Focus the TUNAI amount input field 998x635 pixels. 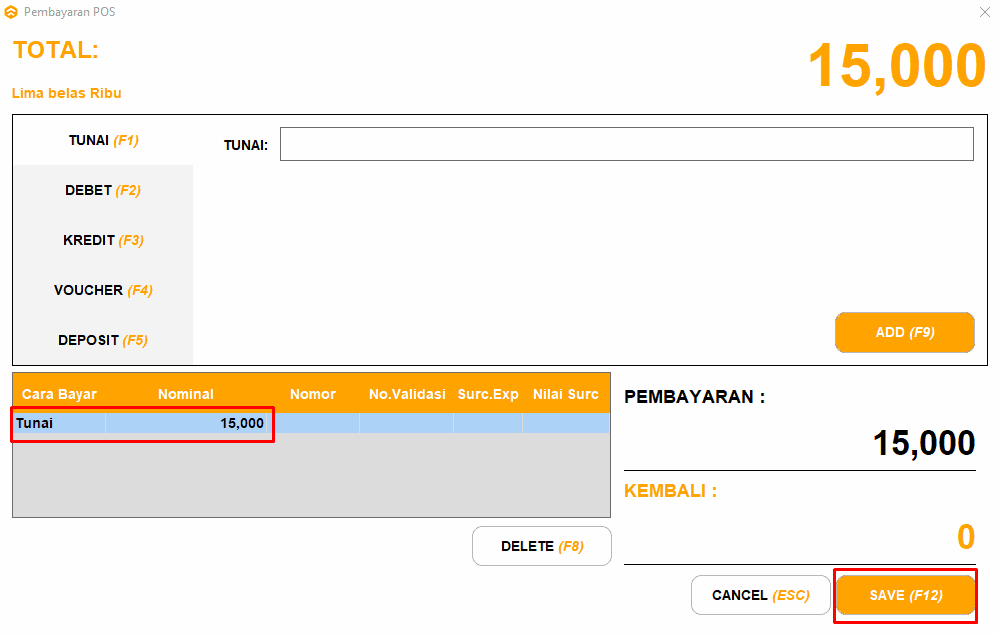tap(626, 144)
